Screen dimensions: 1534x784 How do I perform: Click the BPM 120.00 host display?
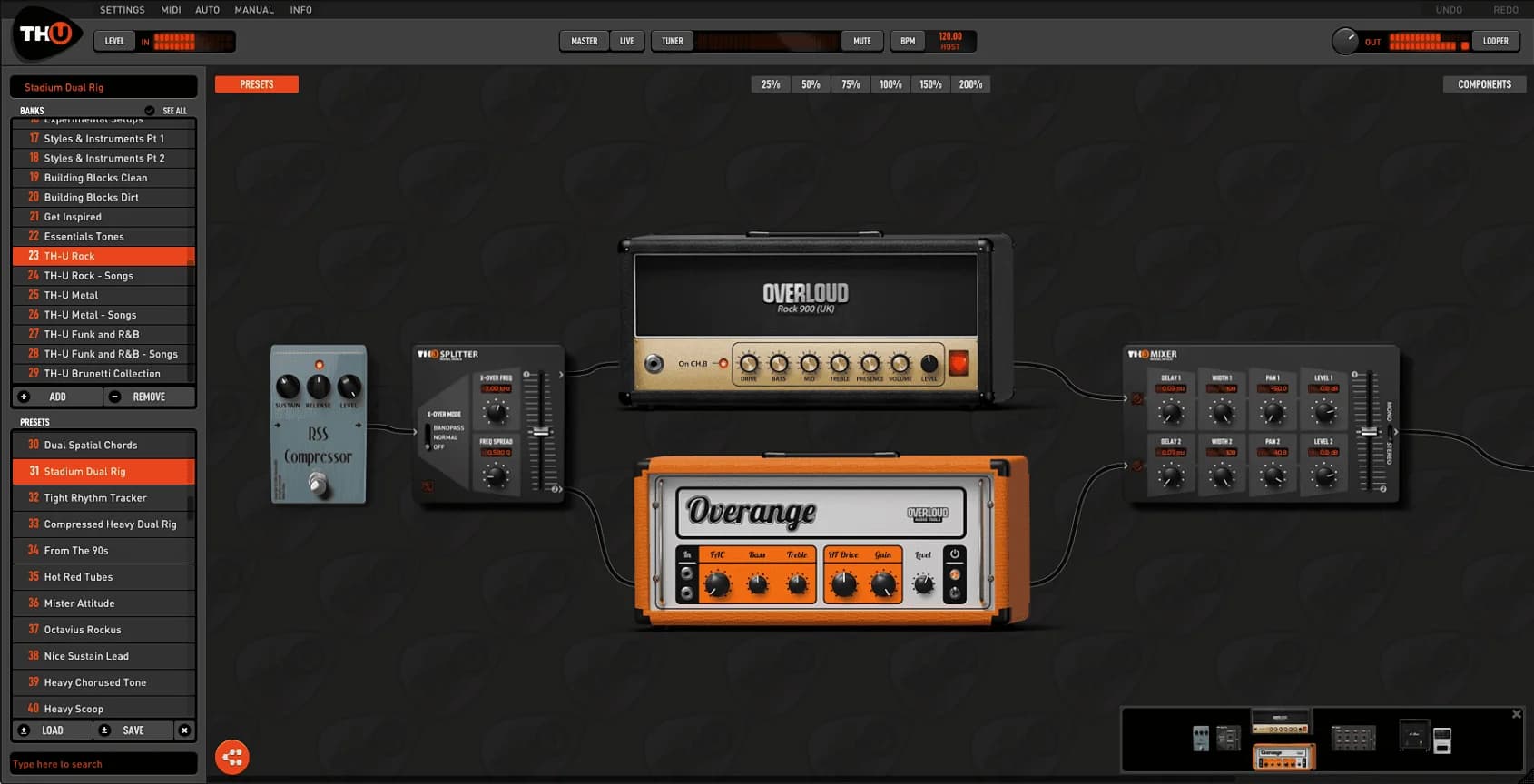949,41
